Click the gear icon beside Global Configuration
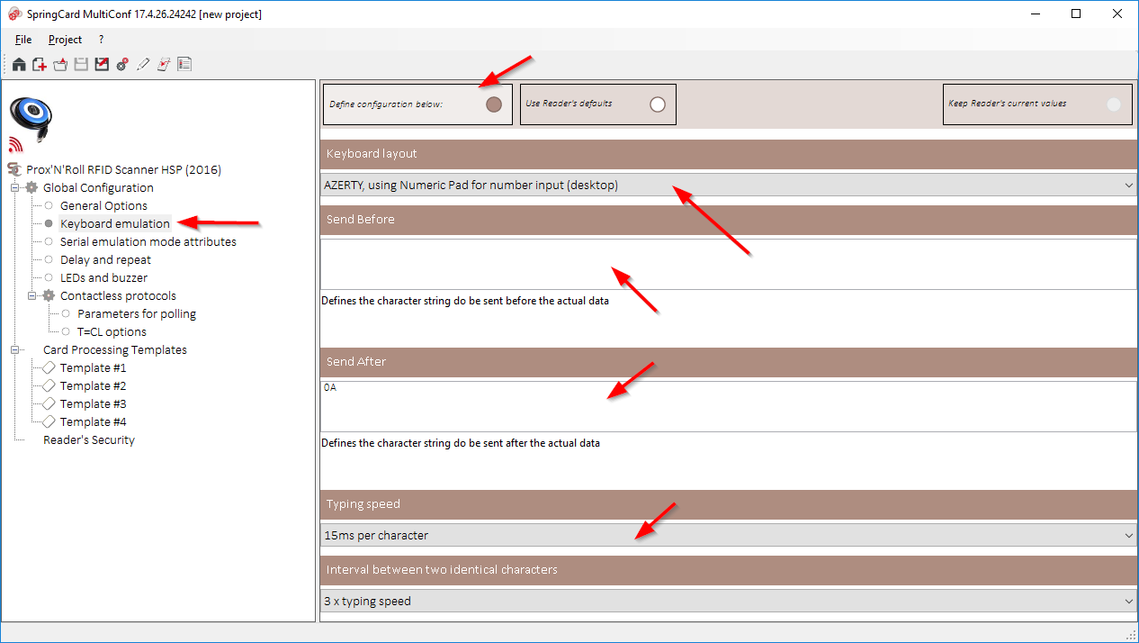The height and width of the screenshot is (643, 1139). 31,187
